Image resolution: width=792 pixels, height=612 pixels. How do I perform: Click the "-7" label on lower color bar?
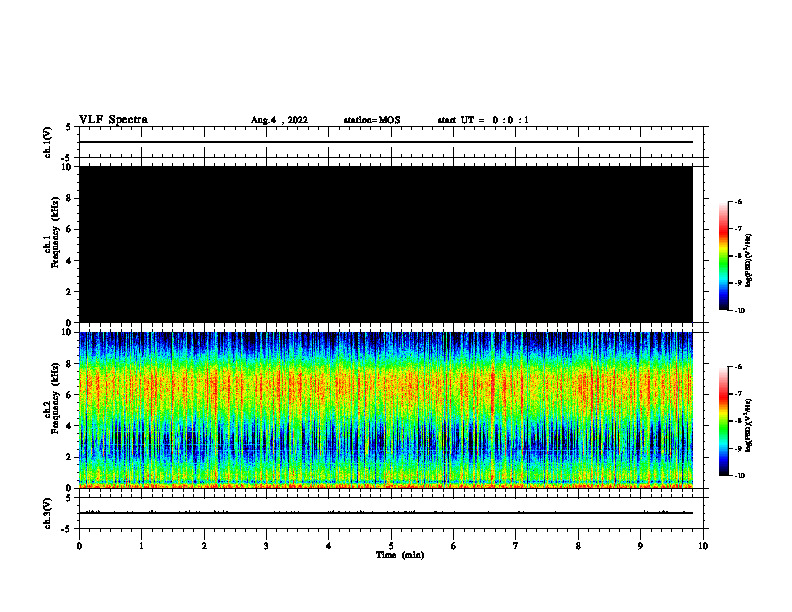click(x=739, y=394)
